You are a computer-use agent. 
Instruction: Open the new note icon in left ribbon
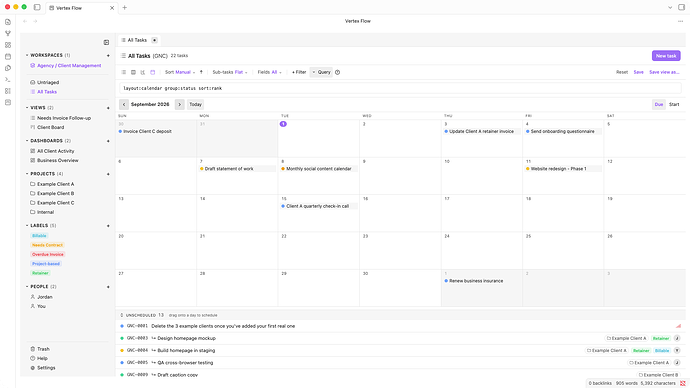point(8,22)
